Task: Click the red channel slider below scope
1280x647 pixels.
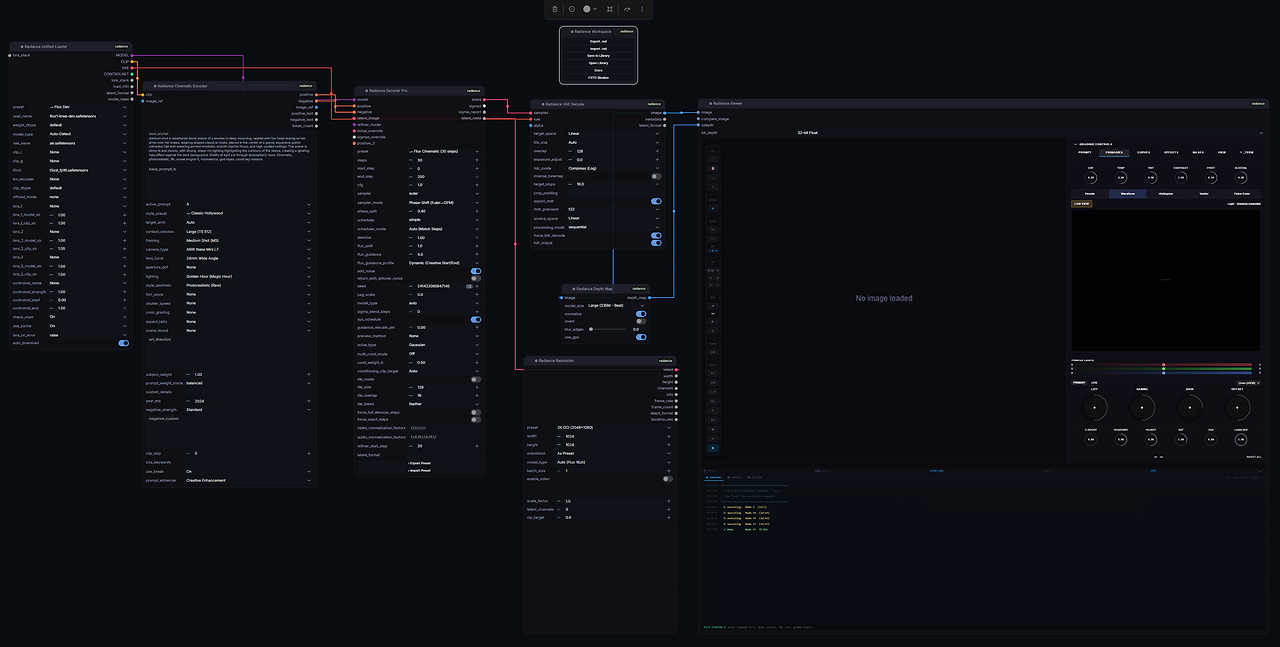Action: click(x=1165, y=364)
